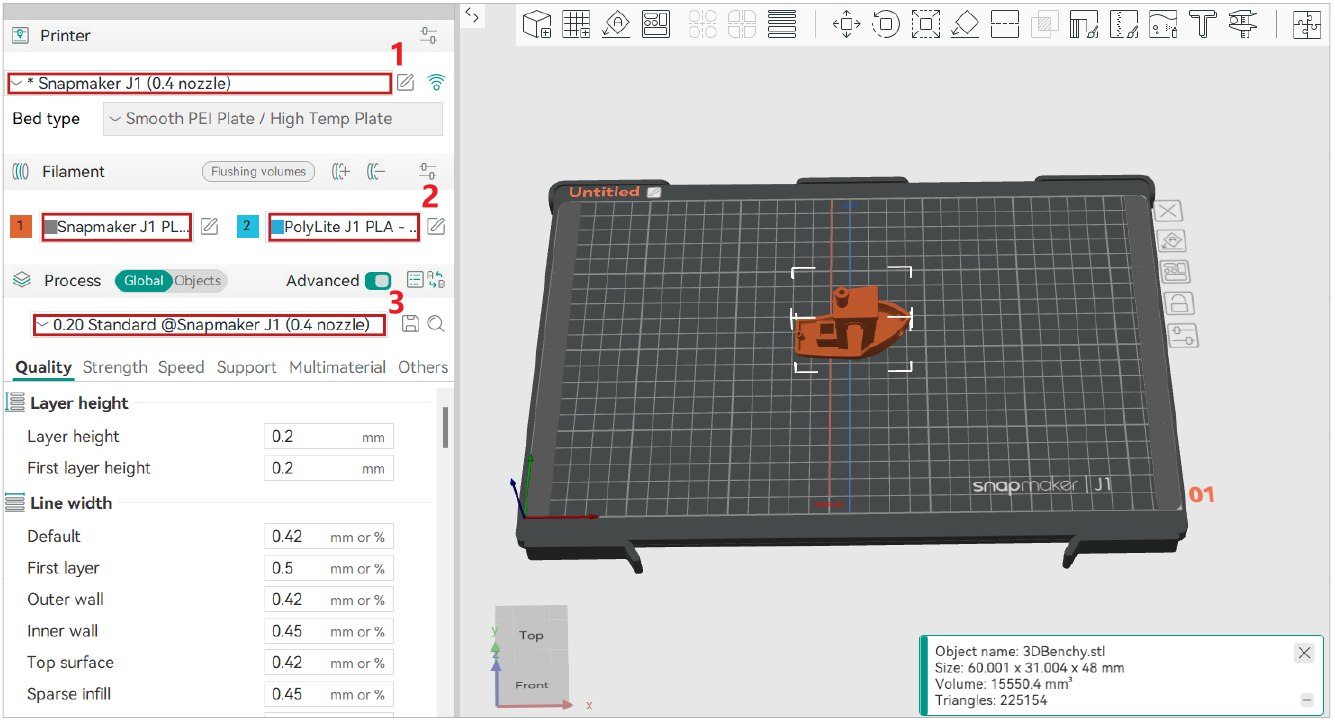Viewport: 1335px width, 724px height.
Task: Switch process scope to Global
Action: pyautogui.click(x=144, y=281)
